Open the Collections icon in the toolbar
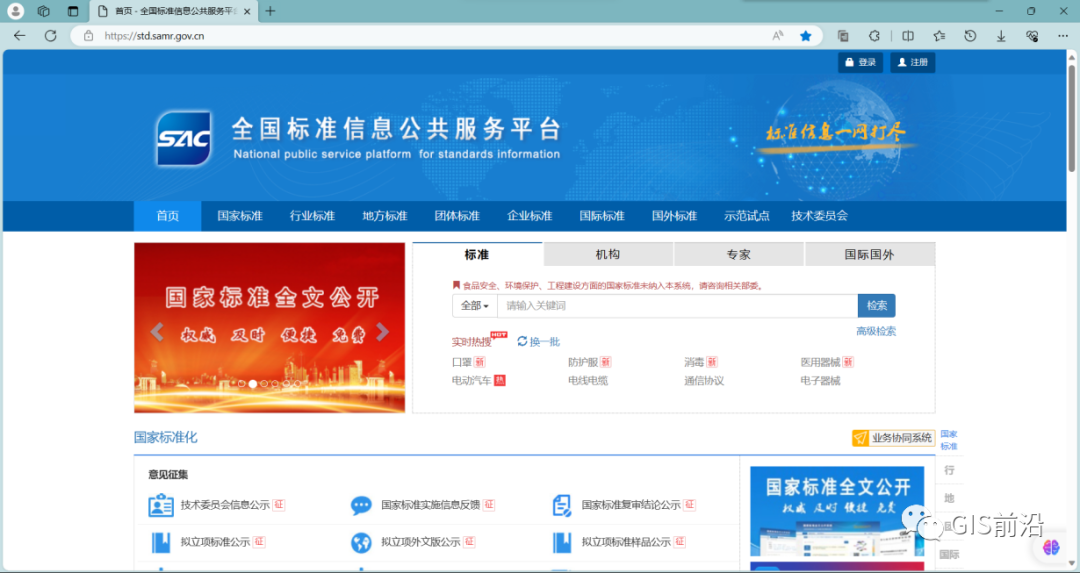This screenshot has height=573, width=1080. click(843, 36)
